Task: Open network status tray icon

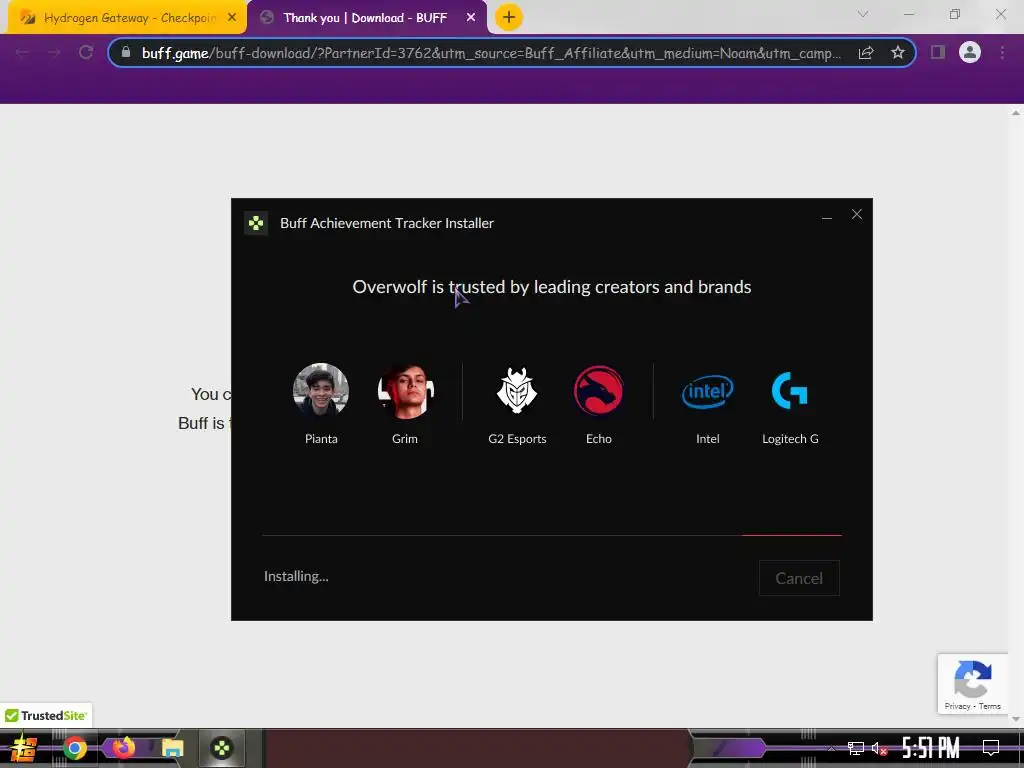Action: click(856, 748)
